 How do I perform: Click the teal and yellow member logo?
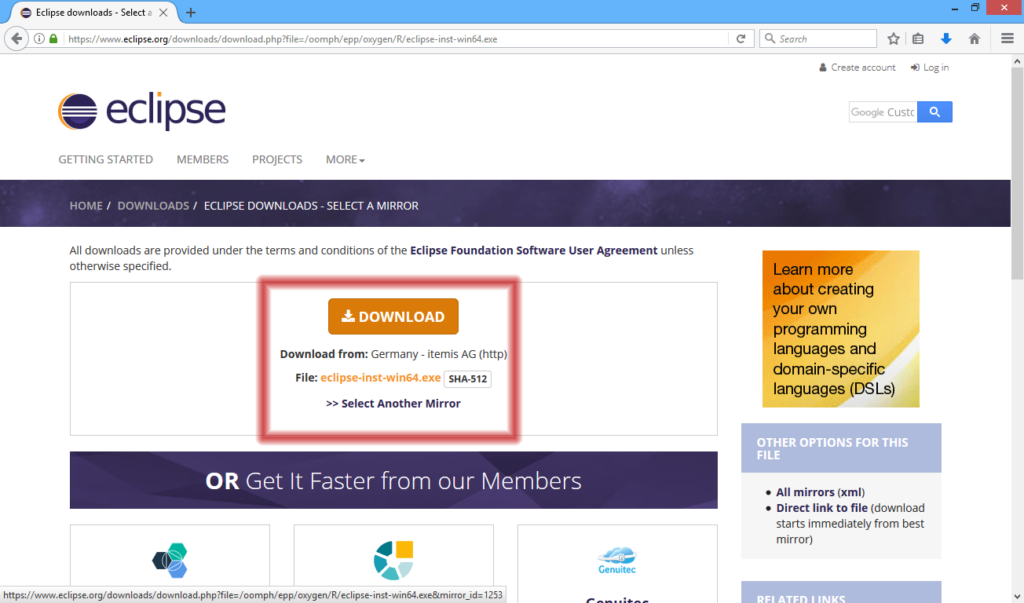pyautogui.click(x=393, y=560)
